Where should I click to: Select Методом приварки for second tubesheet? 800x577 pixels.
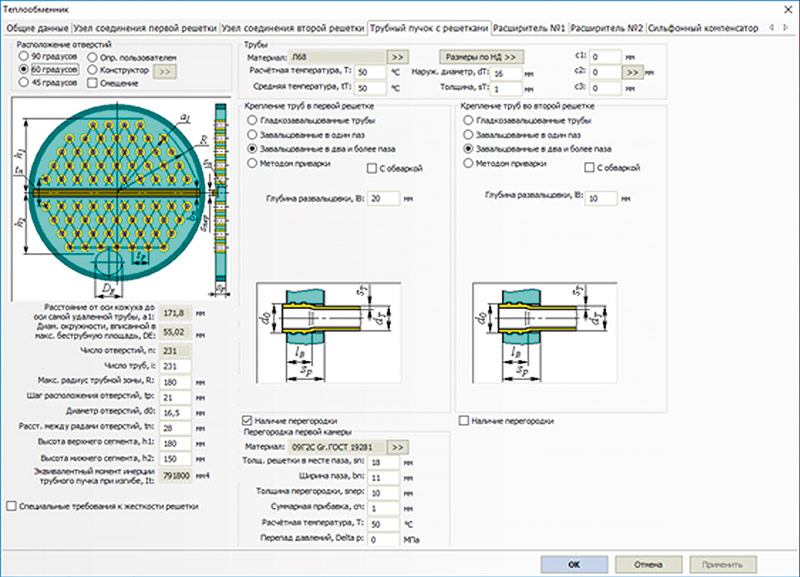[x=505, y=163]
